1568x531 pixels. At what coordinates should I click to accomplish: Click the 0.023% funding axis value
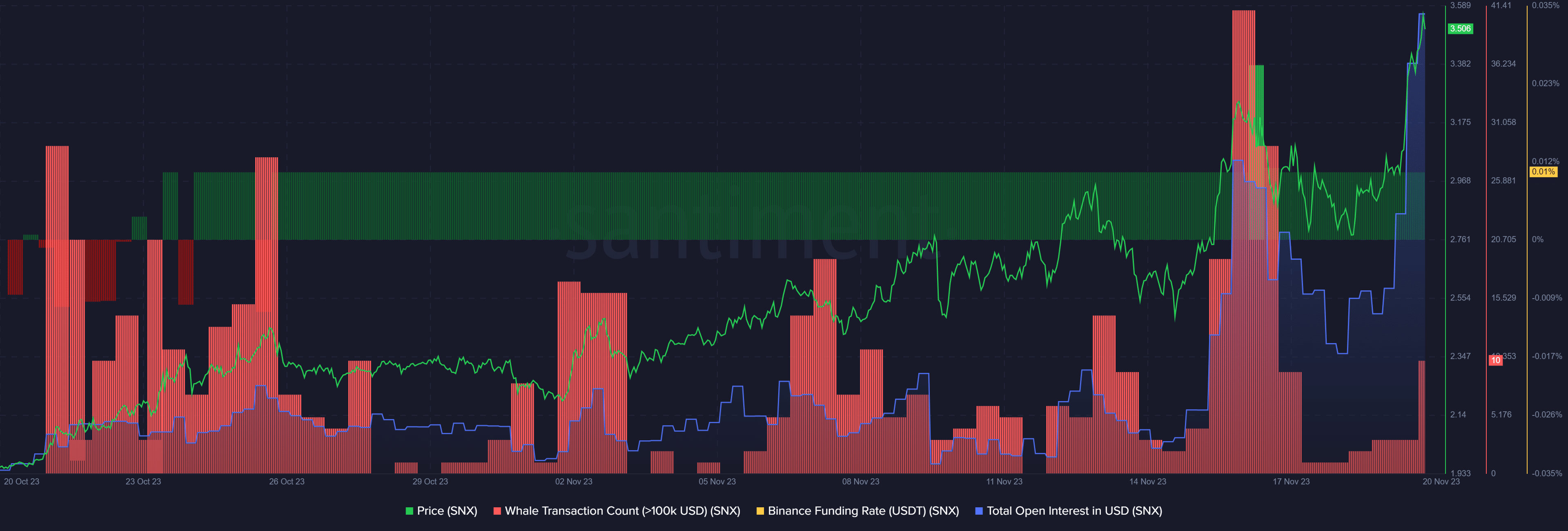point(1546,83)
